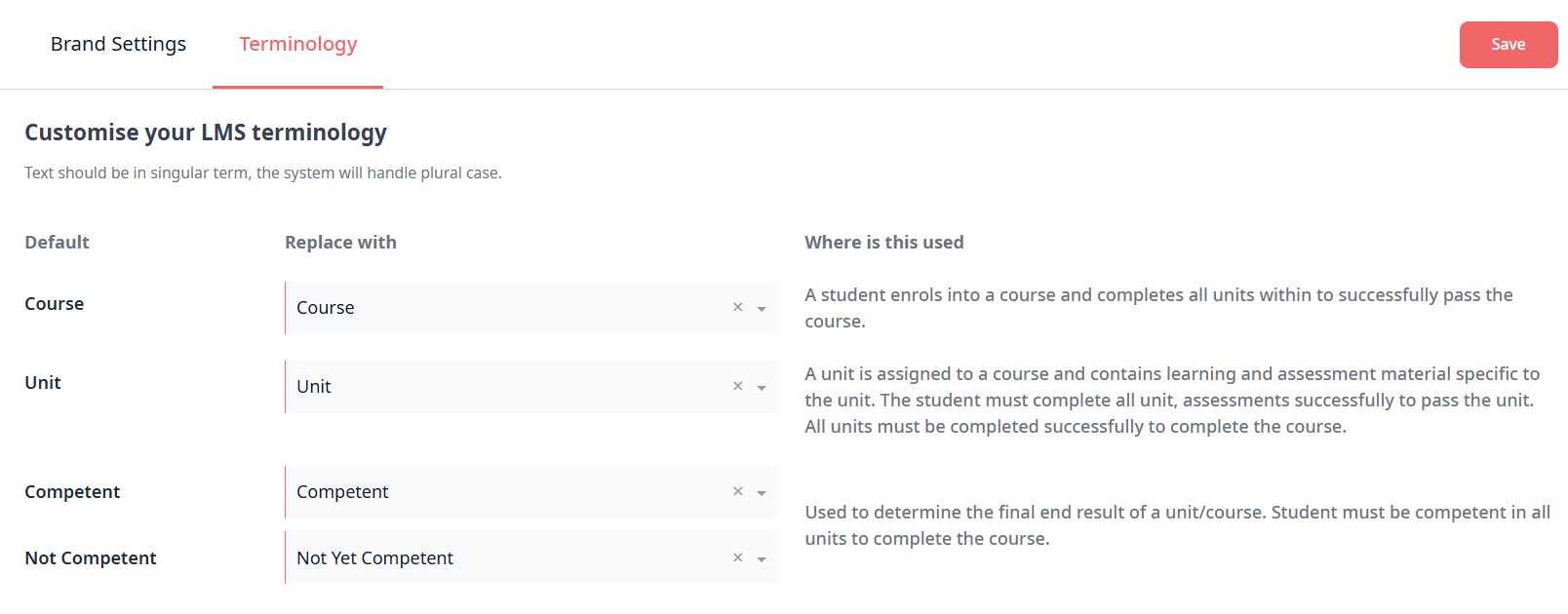Clear the Course replacement value
This screenshot has height=614, width=1568.
click(738, 307)
